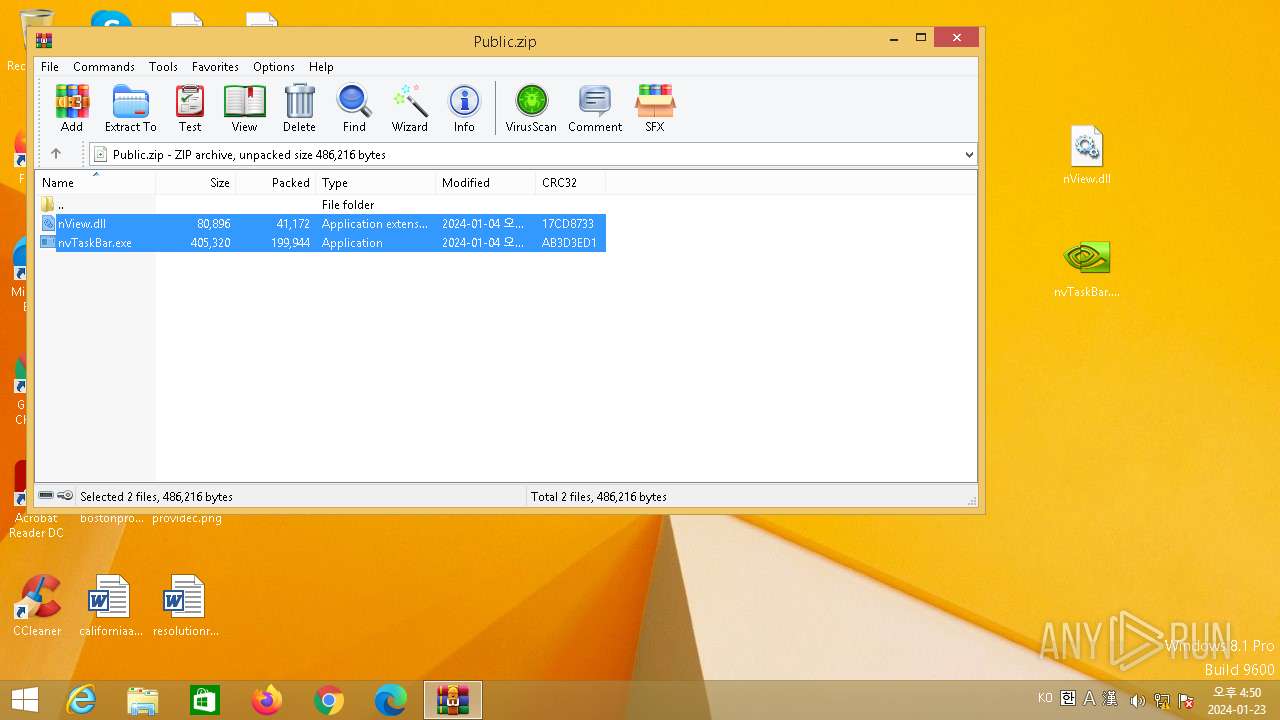Select CCleaner desktop shortcut
This screenshot has height=720, width=1280.
(x=37, y=606)
